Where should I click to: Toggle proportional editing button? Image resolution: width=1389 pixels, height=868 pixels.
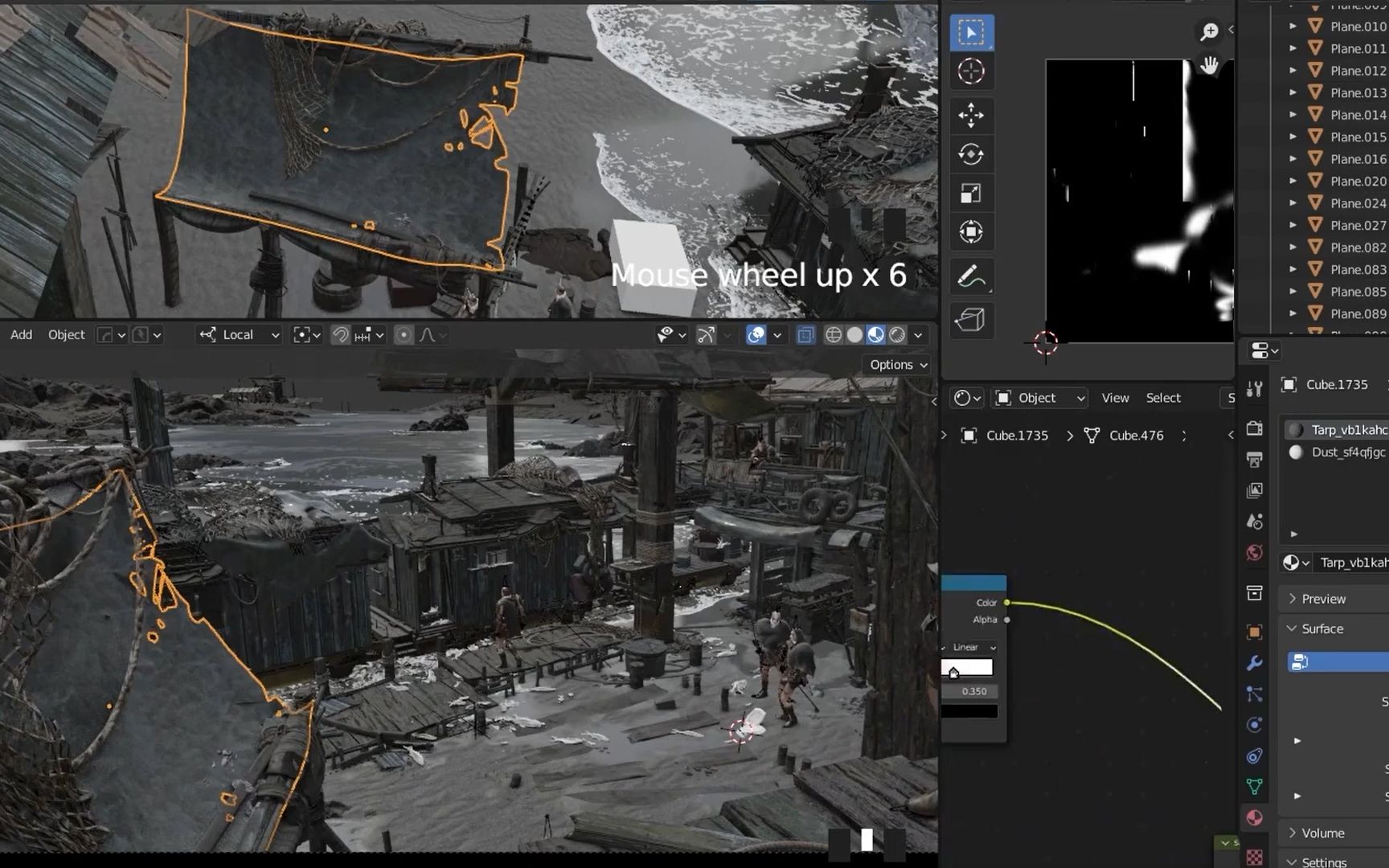(404, 334)
